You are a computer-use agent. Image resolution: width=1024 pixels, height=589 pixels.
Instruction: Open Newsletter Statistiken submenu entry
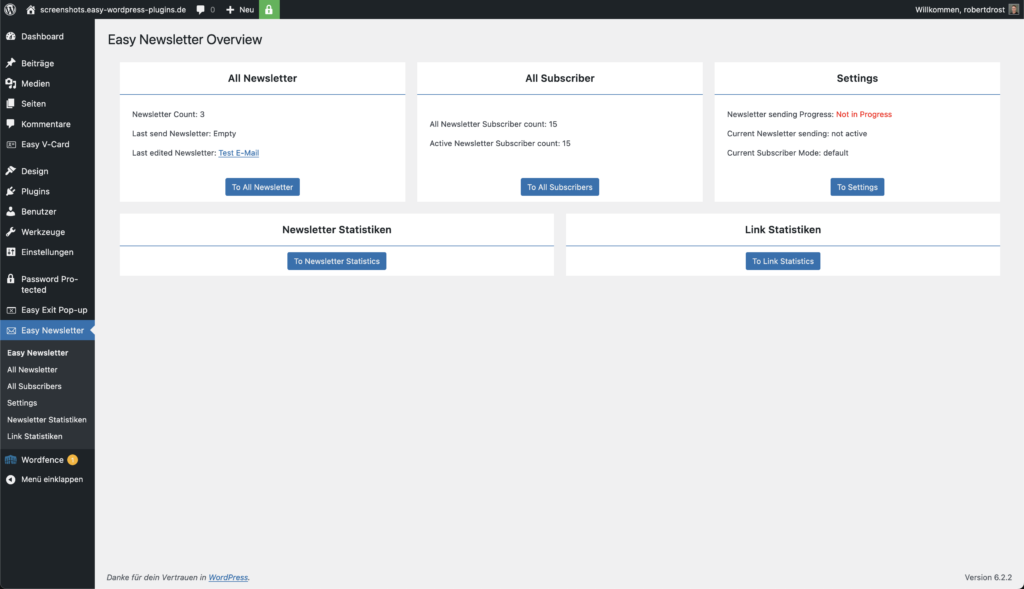click(x=46, y=420)
